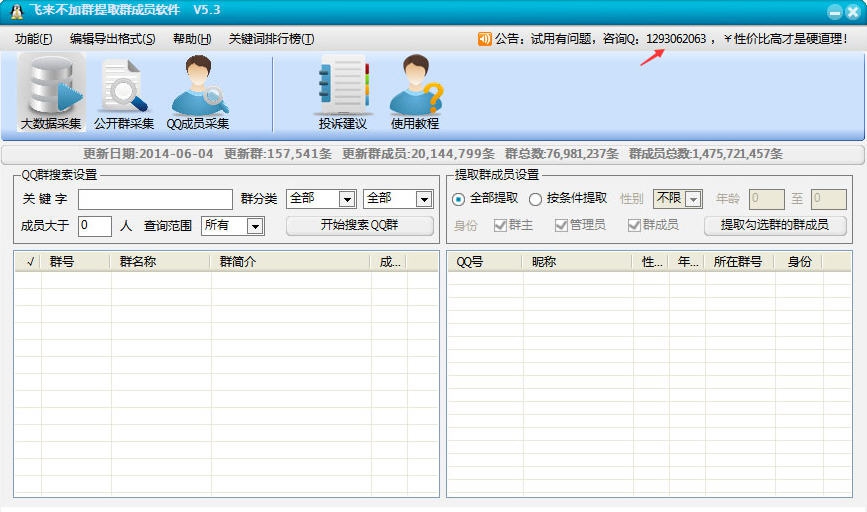Click the speaker announcement icon beside 公告
867x512 pixels.
click(485, 39)
